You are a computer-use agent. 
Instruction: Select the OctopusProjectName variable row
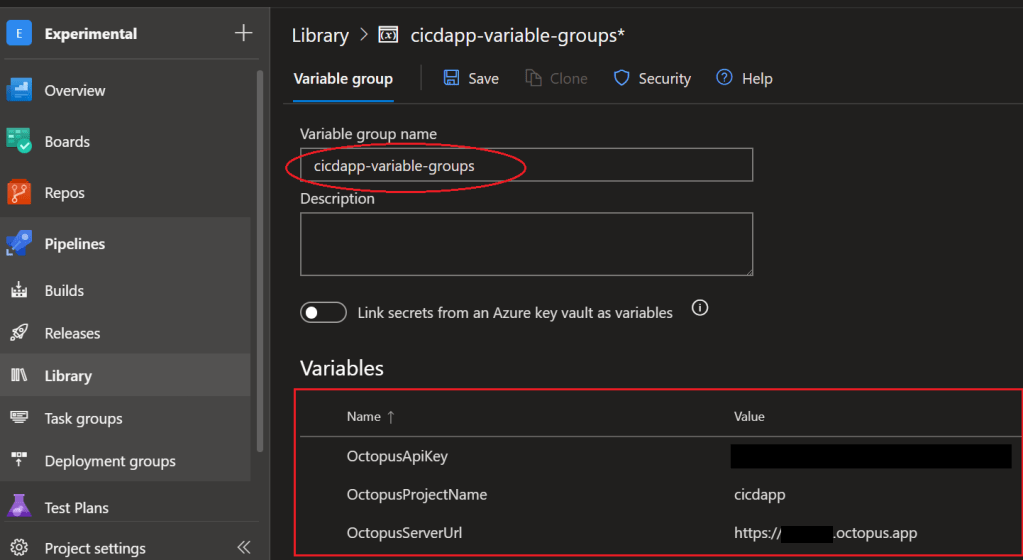416,494
